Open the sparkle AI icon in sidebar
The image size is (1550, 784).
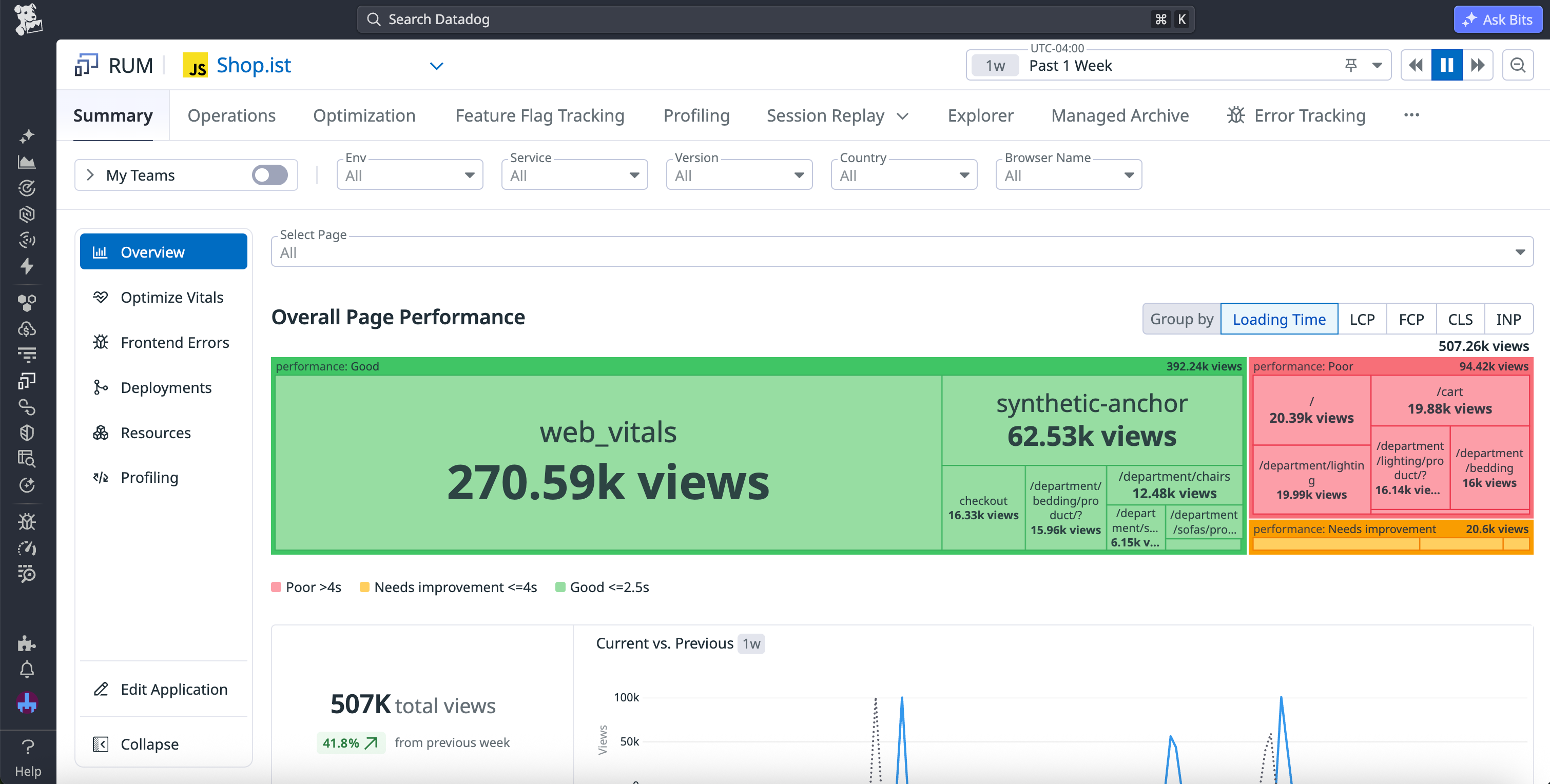(27, 136)
